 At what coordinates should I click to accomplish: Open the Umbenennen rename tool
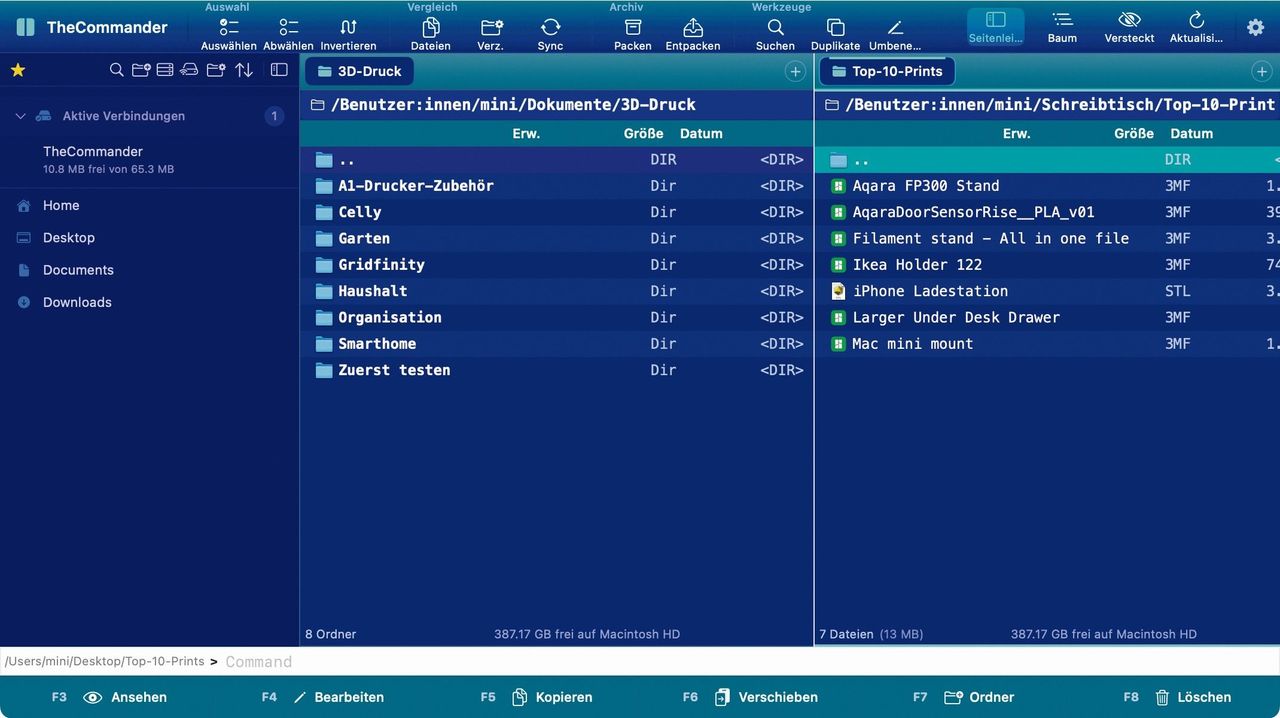895,27
